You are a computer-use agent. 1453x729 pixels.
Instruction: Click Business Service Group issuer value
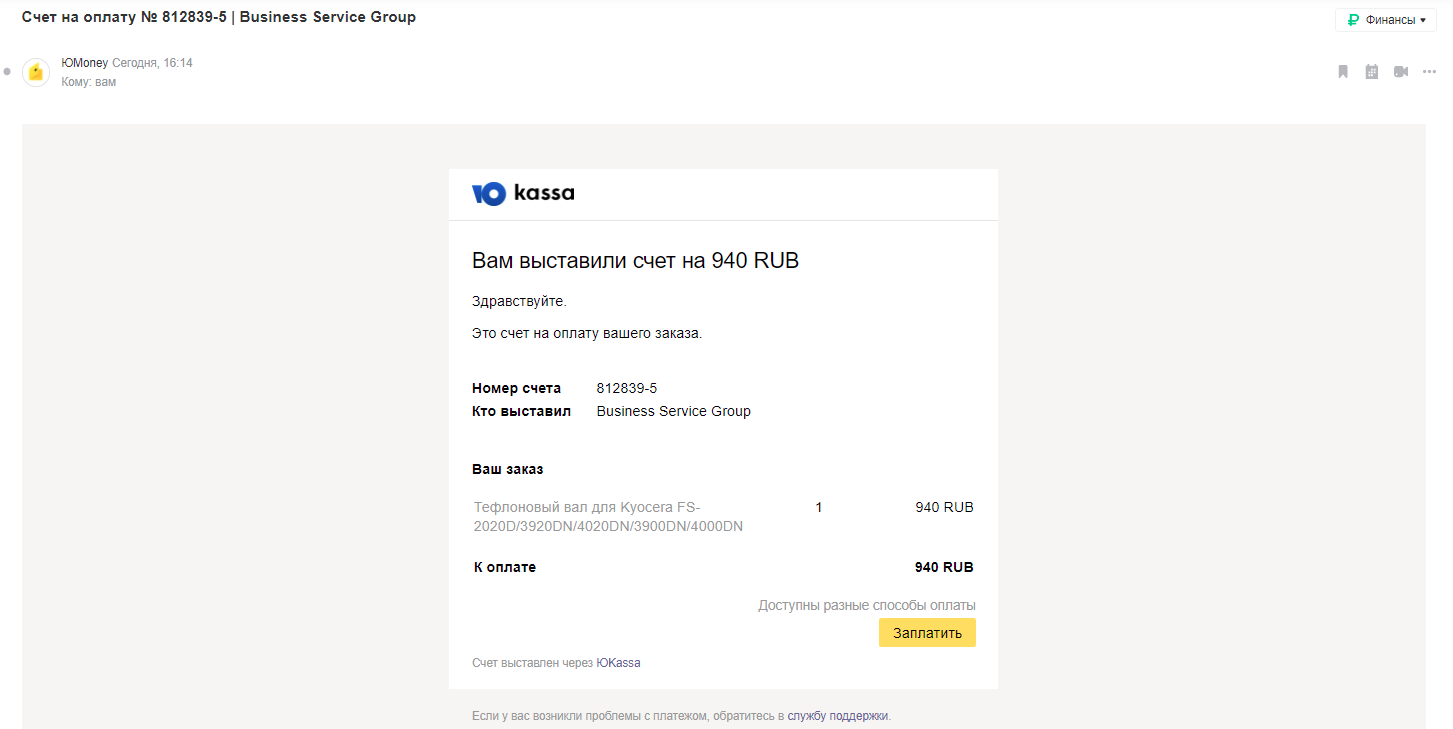[x=673, y=411]
